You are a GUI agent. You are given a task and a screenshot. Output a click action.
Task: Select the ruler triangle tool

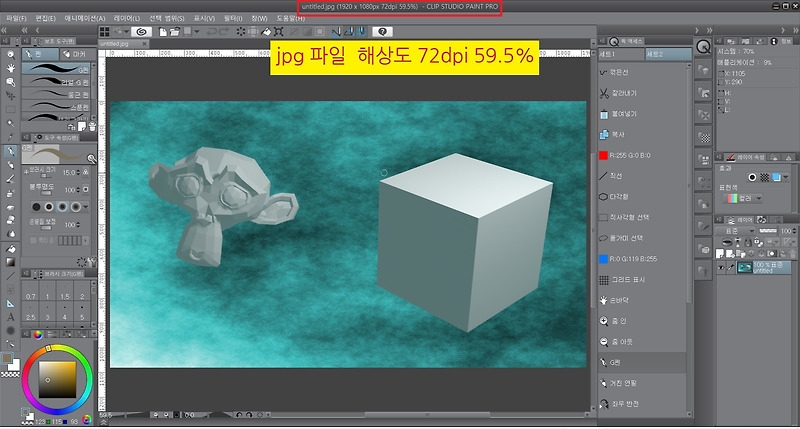click(10, 304)
